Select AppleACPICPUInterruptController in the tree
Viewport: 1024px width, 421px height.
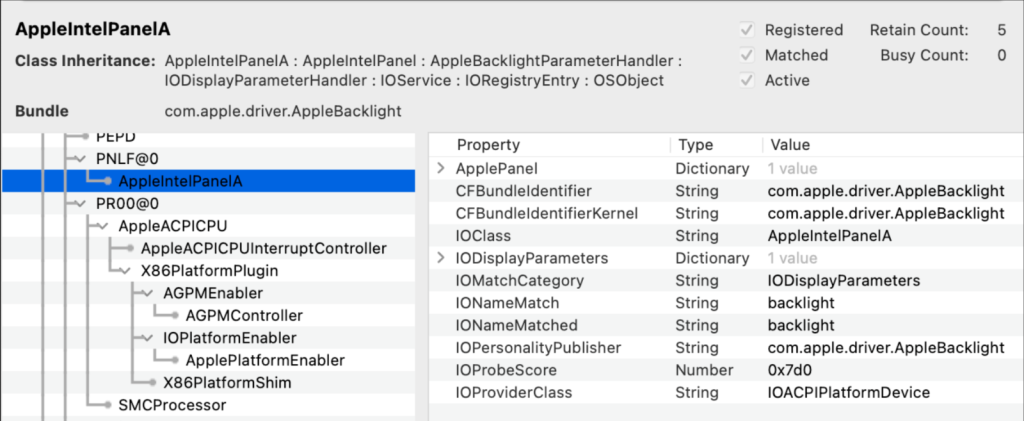[263, 248]
